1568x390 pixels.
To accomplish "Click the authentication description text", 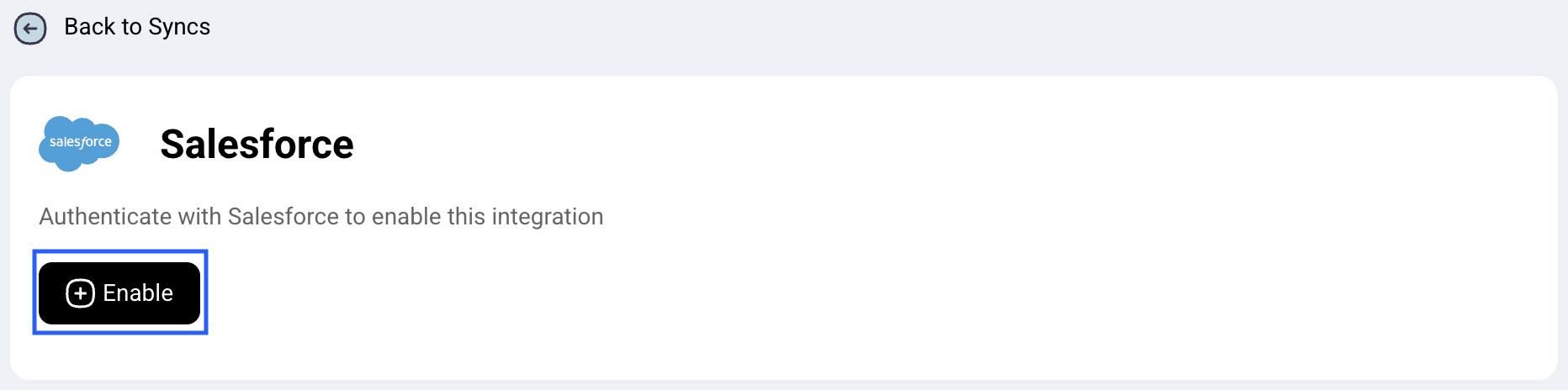I will (x=320, y=217).
